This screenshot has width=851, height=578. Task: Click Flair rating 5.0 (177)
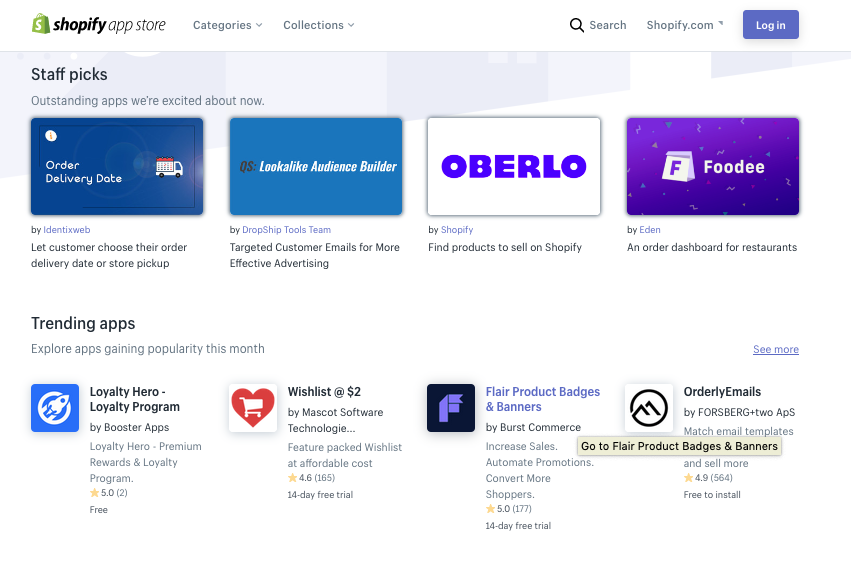point(509,509)
